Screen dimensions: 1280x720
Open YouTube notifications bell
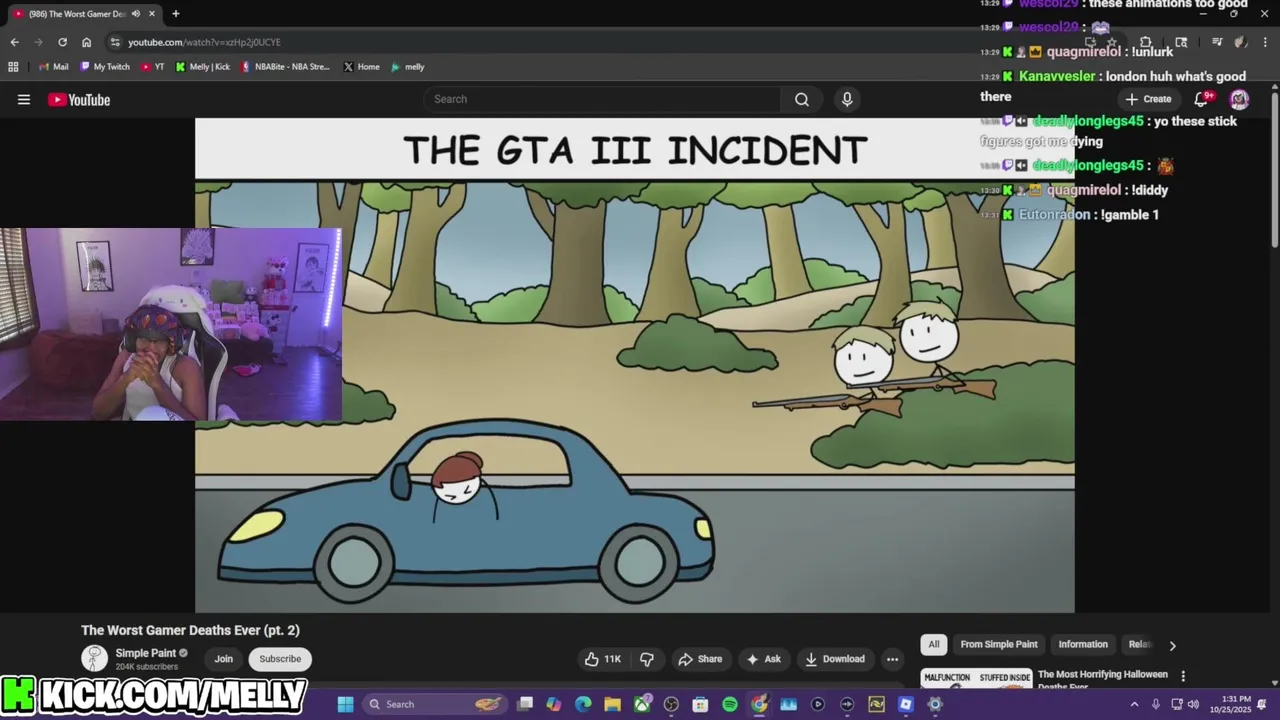pyautogui.click(x=1202, y=98)
